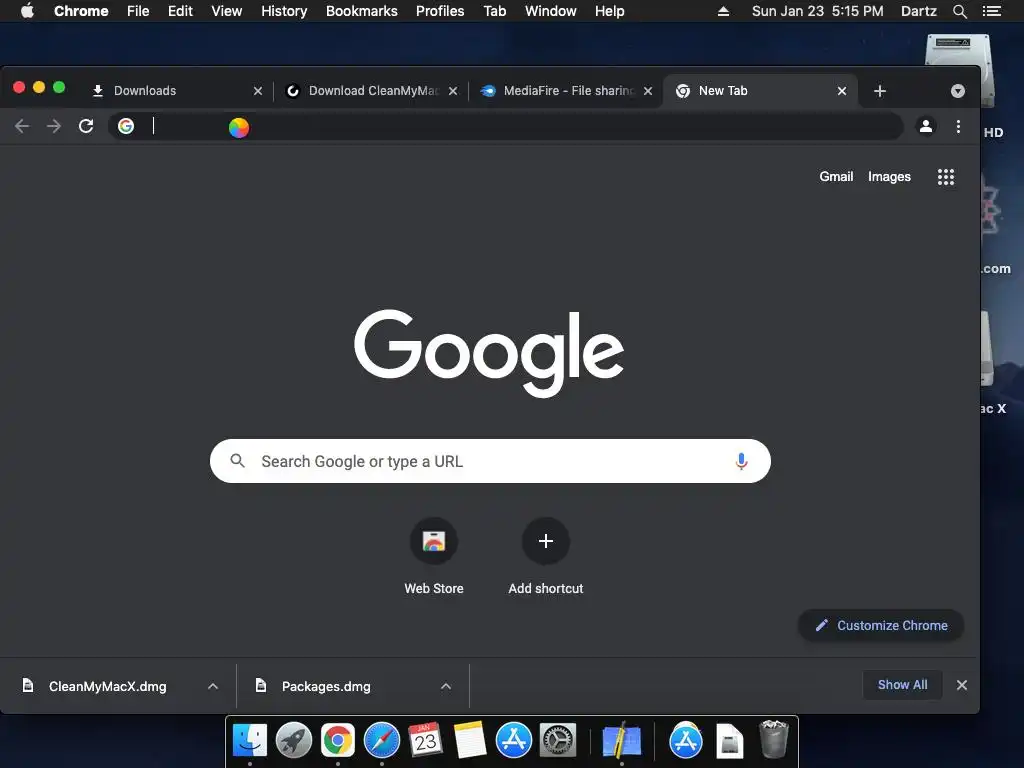Open System Preferences from the Dock
This screenshot has height=768, width=1024.
point(558,741)
